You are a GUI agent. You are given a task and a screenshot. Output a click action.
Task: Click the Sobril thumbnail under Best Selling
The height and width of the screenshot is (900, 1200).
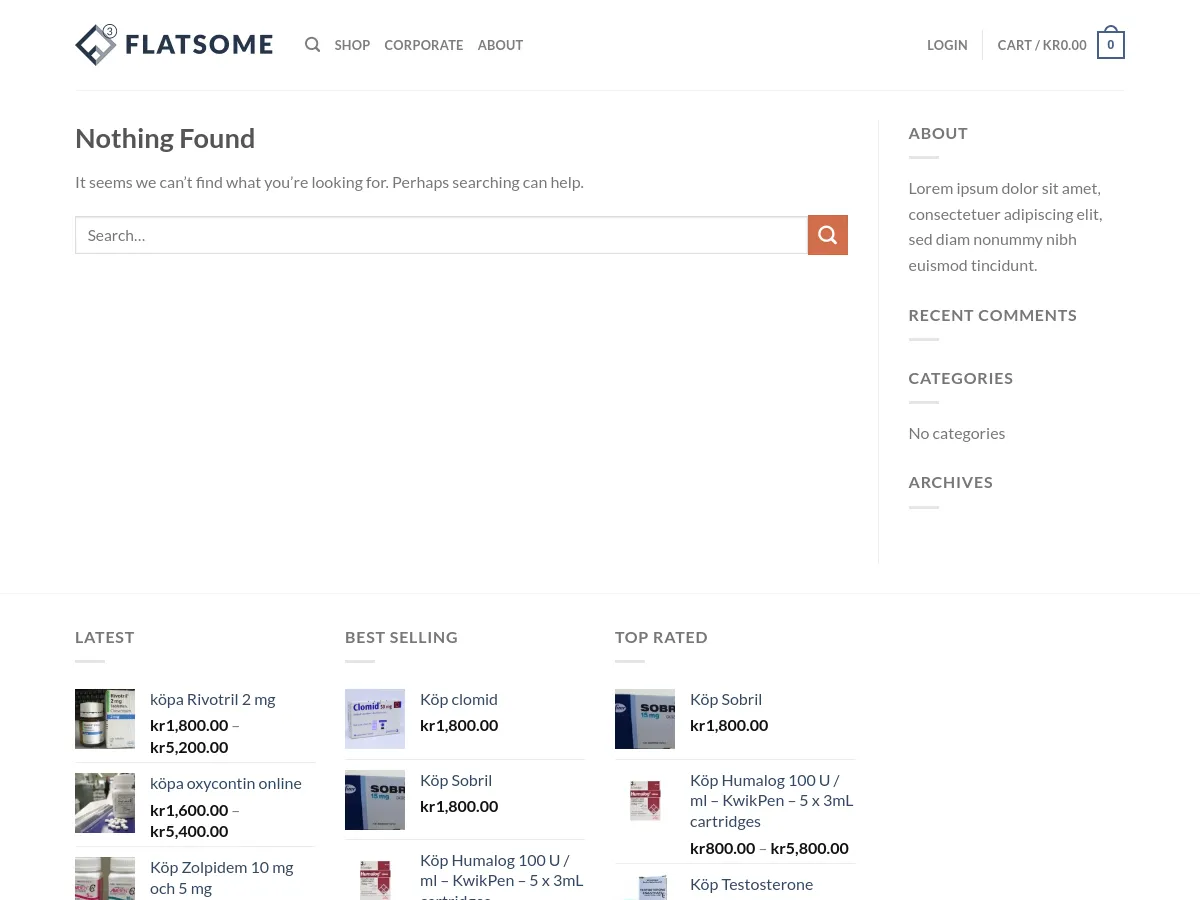click(375, 800)
